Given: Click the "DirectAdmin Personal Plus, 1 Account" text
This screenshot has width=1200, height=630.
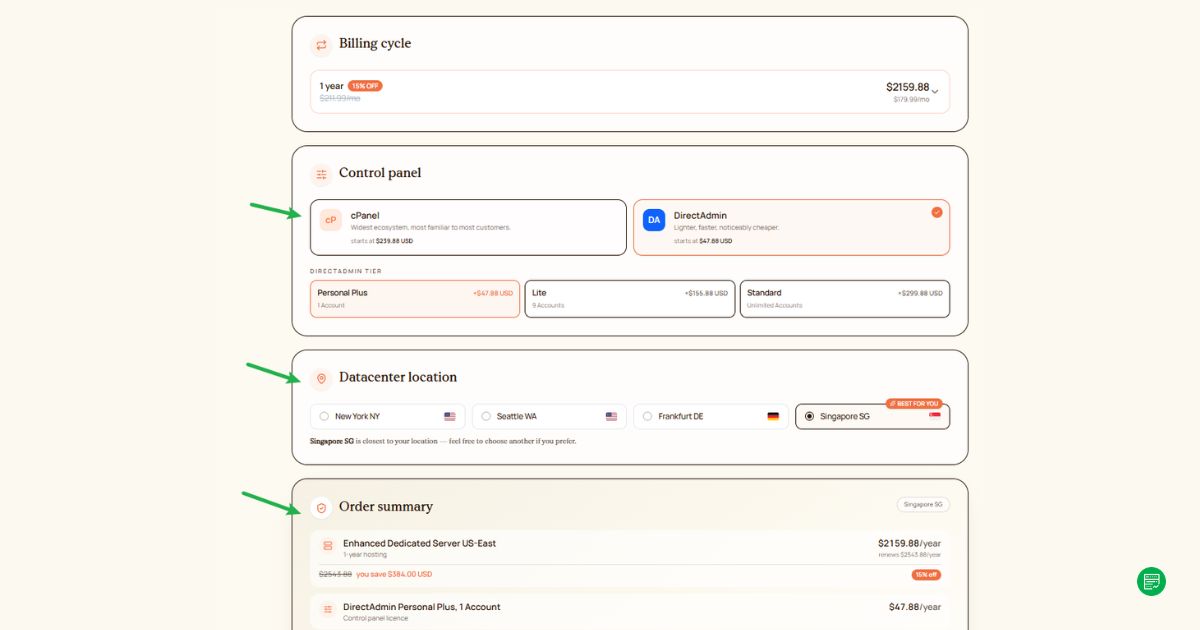Looking at the screenshot, I should point(422,607).
